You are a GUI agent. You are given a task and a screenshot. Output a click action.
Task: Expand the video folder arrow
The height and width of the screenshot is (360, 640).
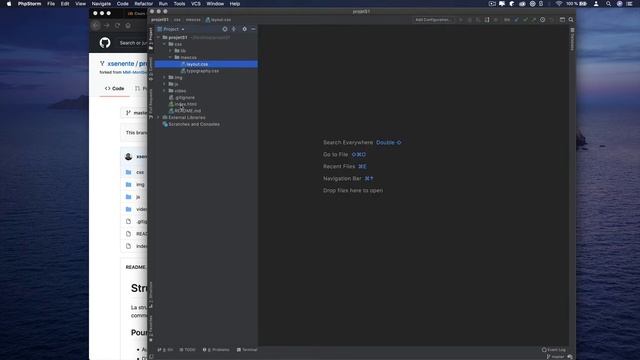tap(164, 91)
